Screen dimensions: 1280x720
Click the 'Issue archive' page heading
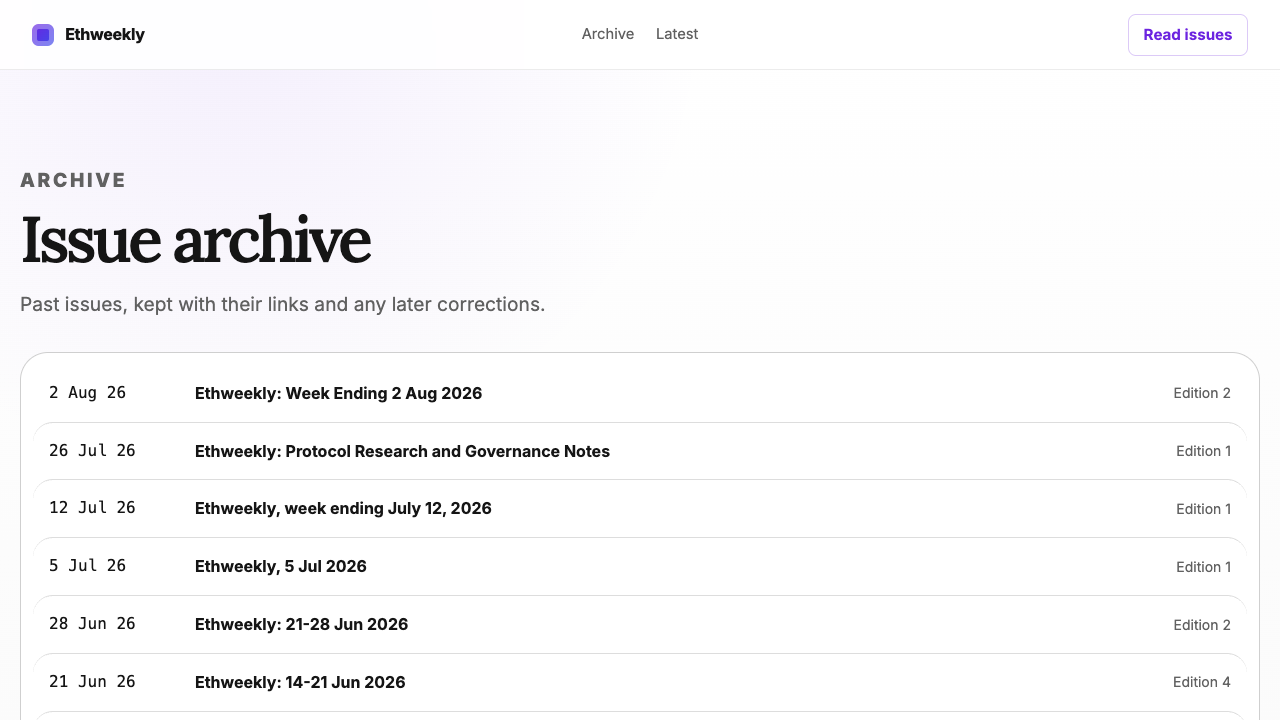click(x=196, y=240)
